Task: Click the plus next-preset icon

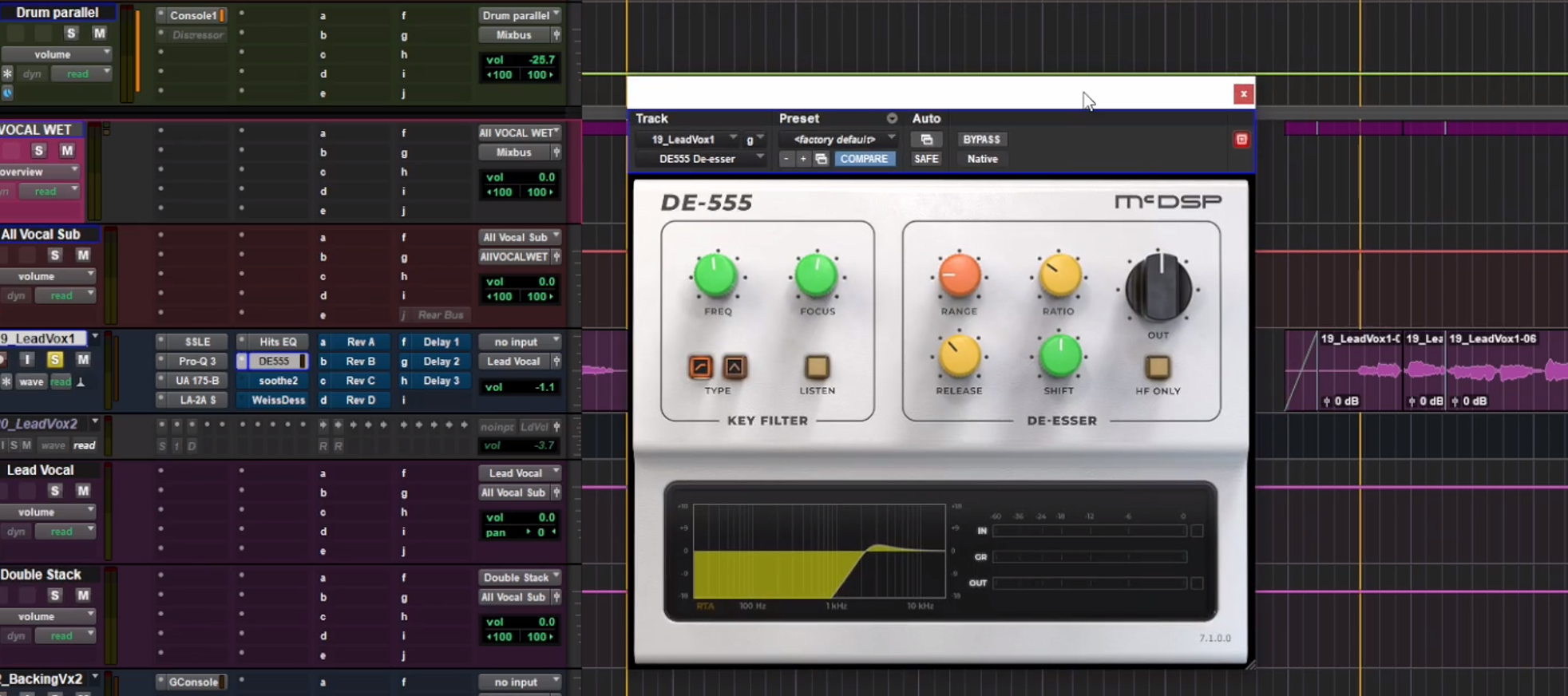Action: pyautogui.click(x=803, y=159)
